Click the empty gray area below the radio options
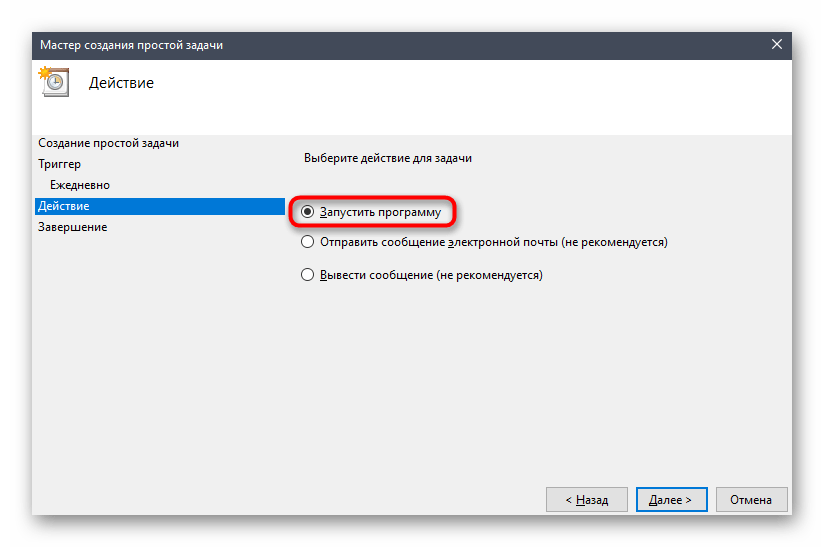The height and width of the screenshot is (547, 824). coord(540,380)
